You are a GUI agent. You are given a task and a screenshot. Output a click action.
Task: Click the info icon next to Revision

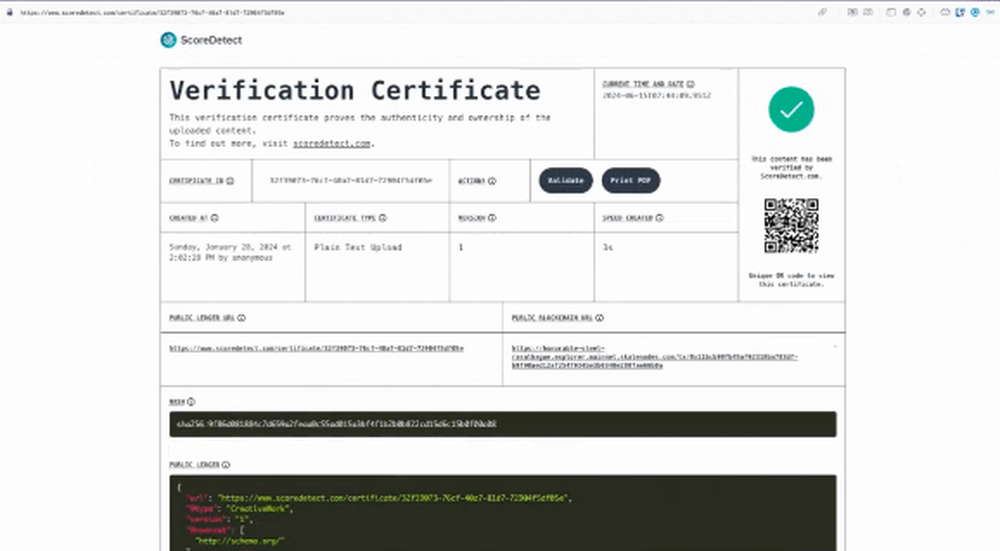[492, 217]
